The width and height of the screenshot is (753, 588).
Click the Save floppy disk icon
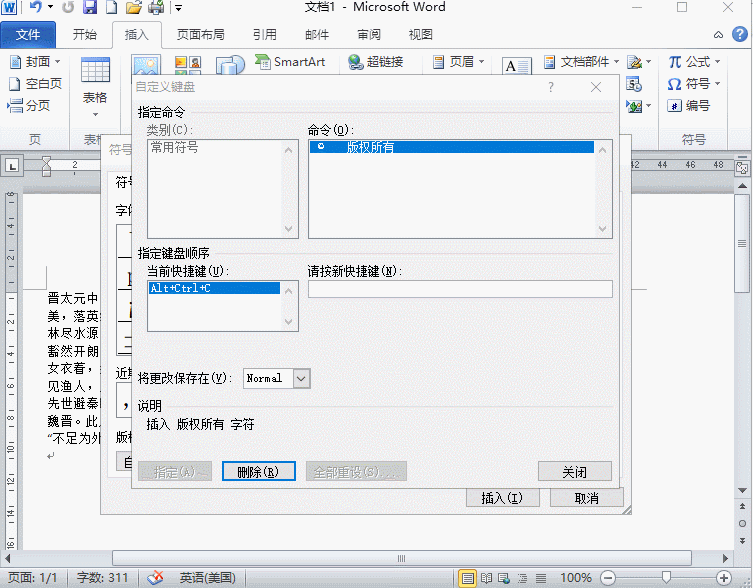90,7
